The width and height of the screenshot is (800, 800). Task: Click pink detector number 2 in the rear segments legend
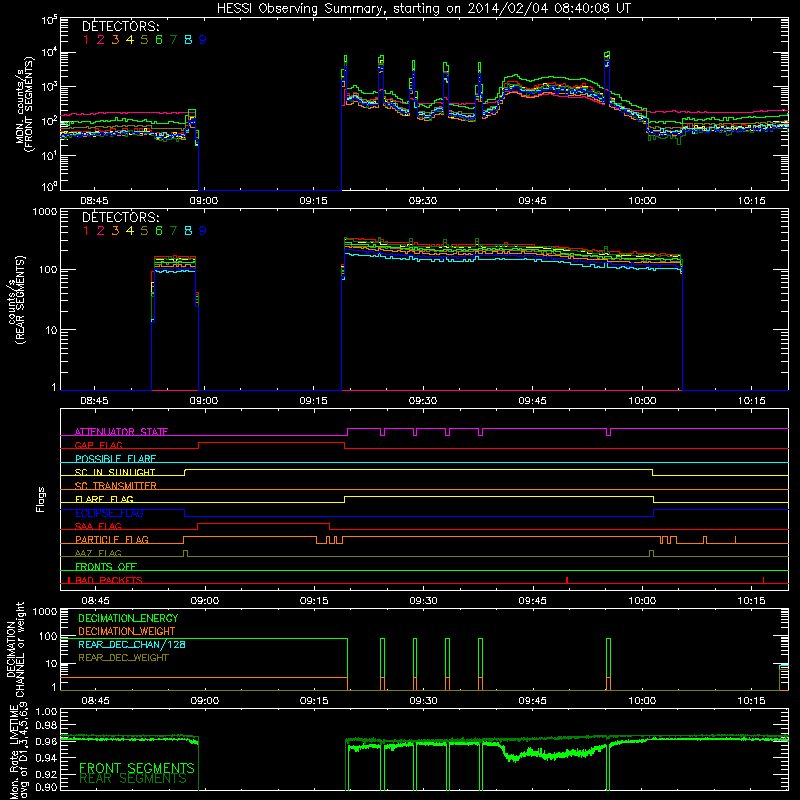101,231
